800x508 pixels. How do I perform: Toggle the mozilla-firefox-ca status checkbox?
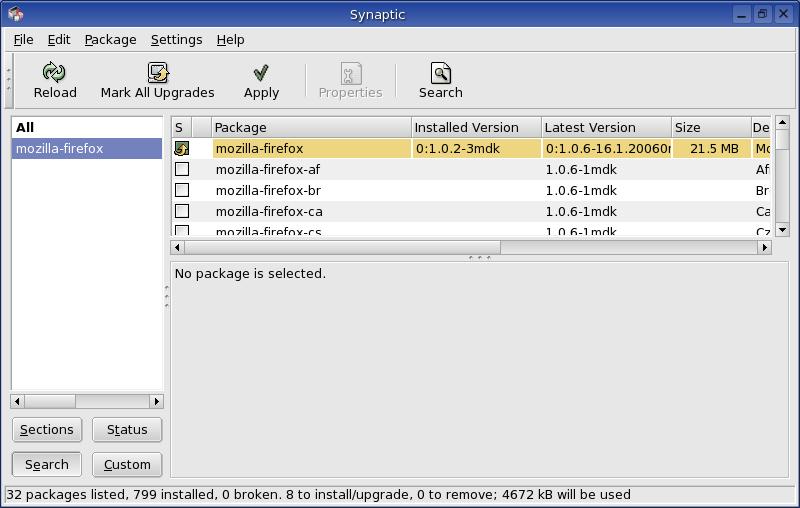point(182,211)
